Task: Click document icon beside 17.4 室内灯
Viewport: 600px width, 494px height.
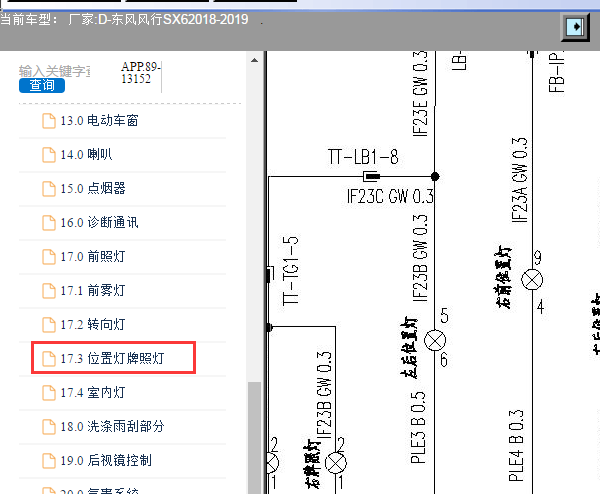Action: (x=49, y=393)
